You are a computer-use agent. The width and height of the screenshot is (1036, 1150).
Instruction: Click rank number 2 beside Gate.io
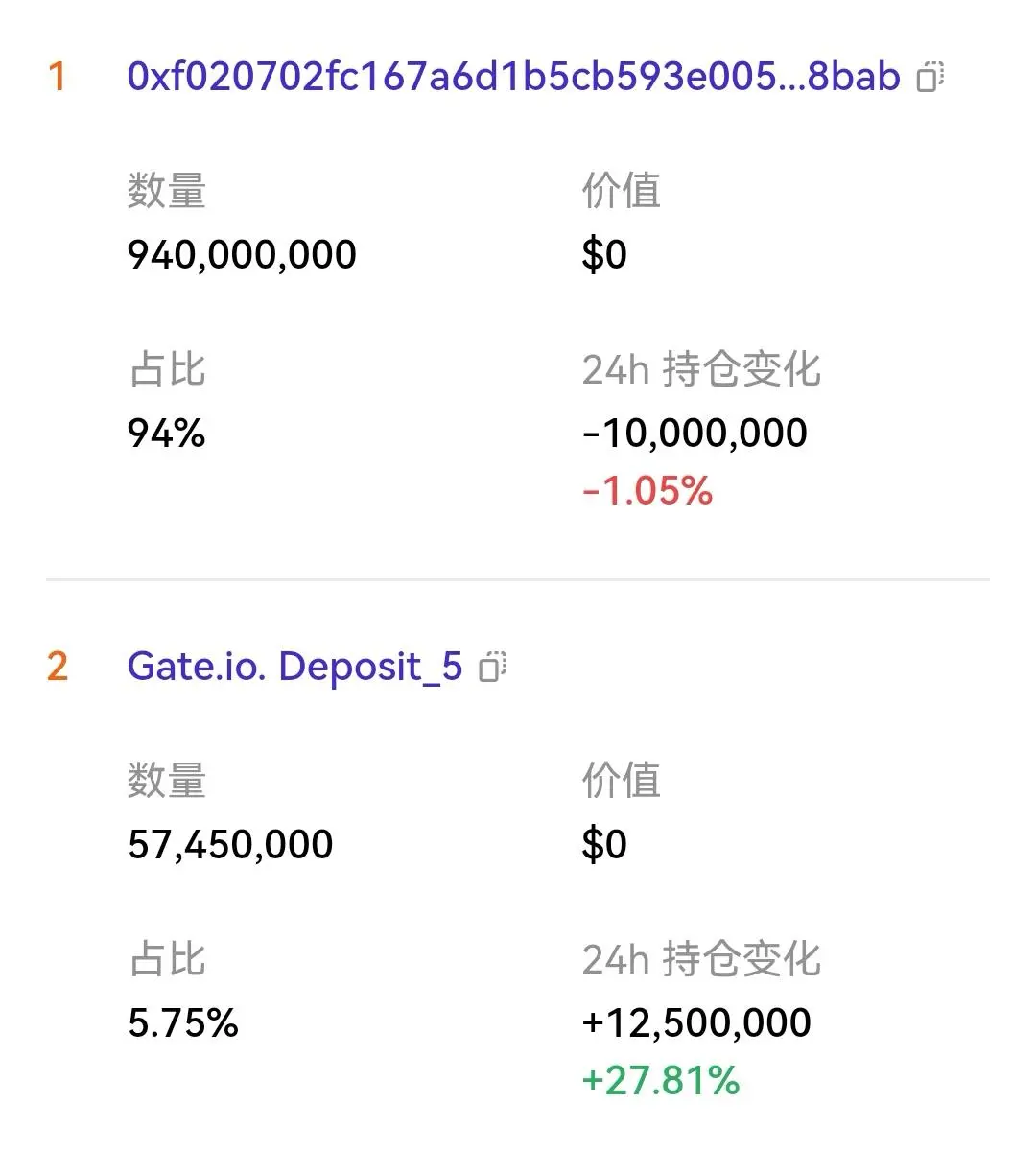coord(57,667)
